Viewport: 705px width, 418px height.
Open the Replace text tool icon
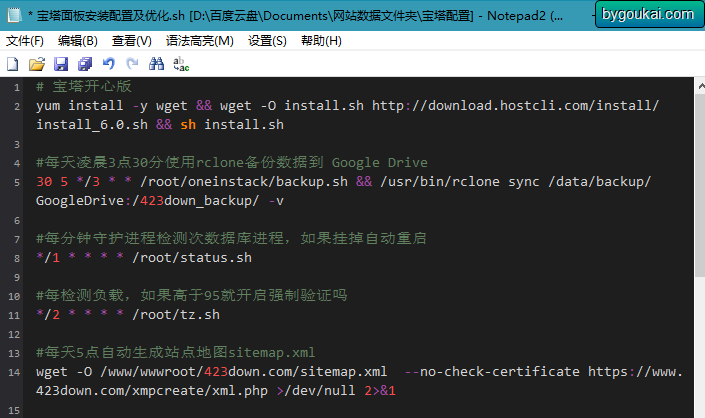point(181,64)
